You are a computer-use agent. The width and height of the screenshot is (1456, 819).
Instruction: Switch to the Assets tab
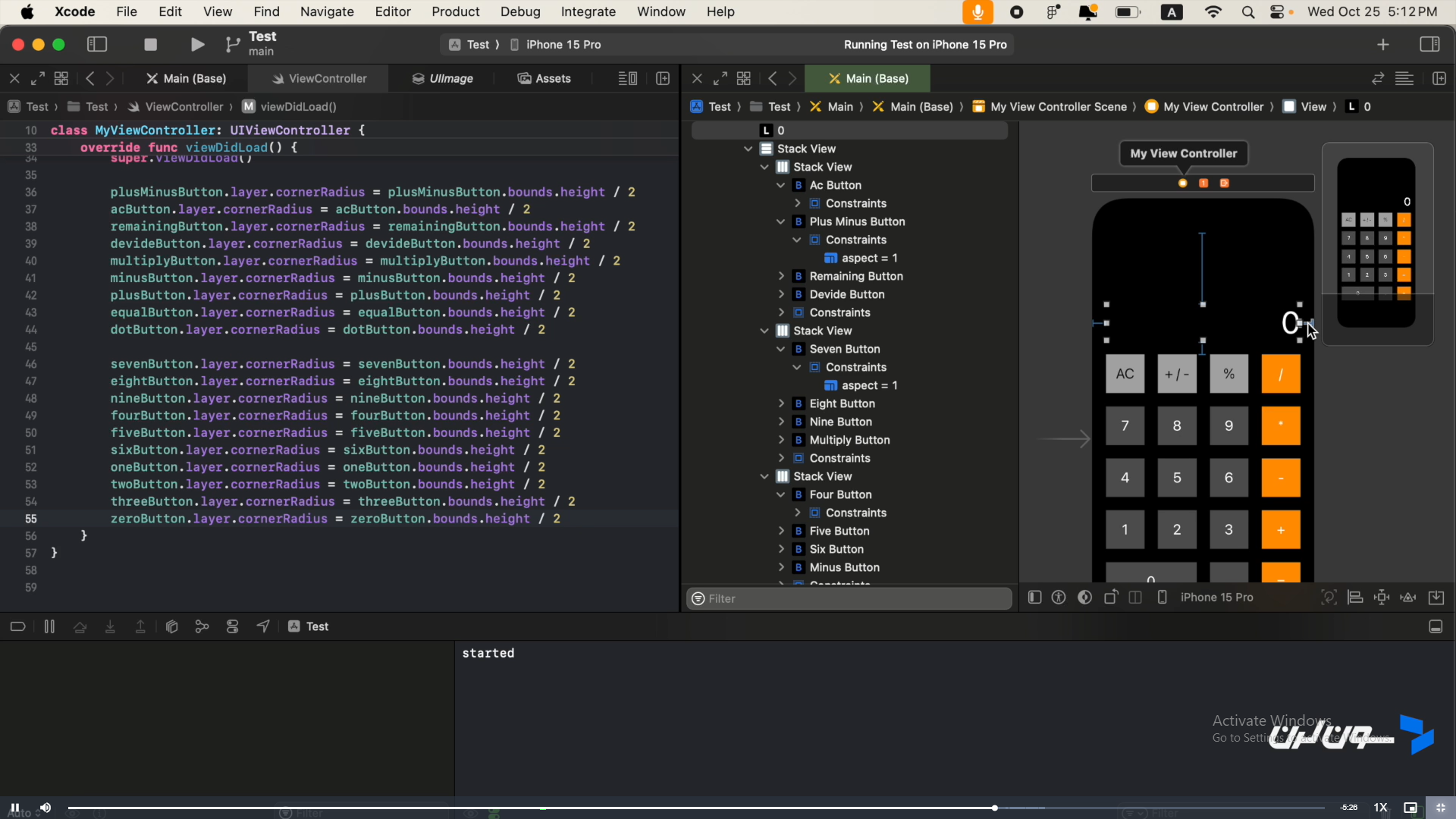(544, 78)
